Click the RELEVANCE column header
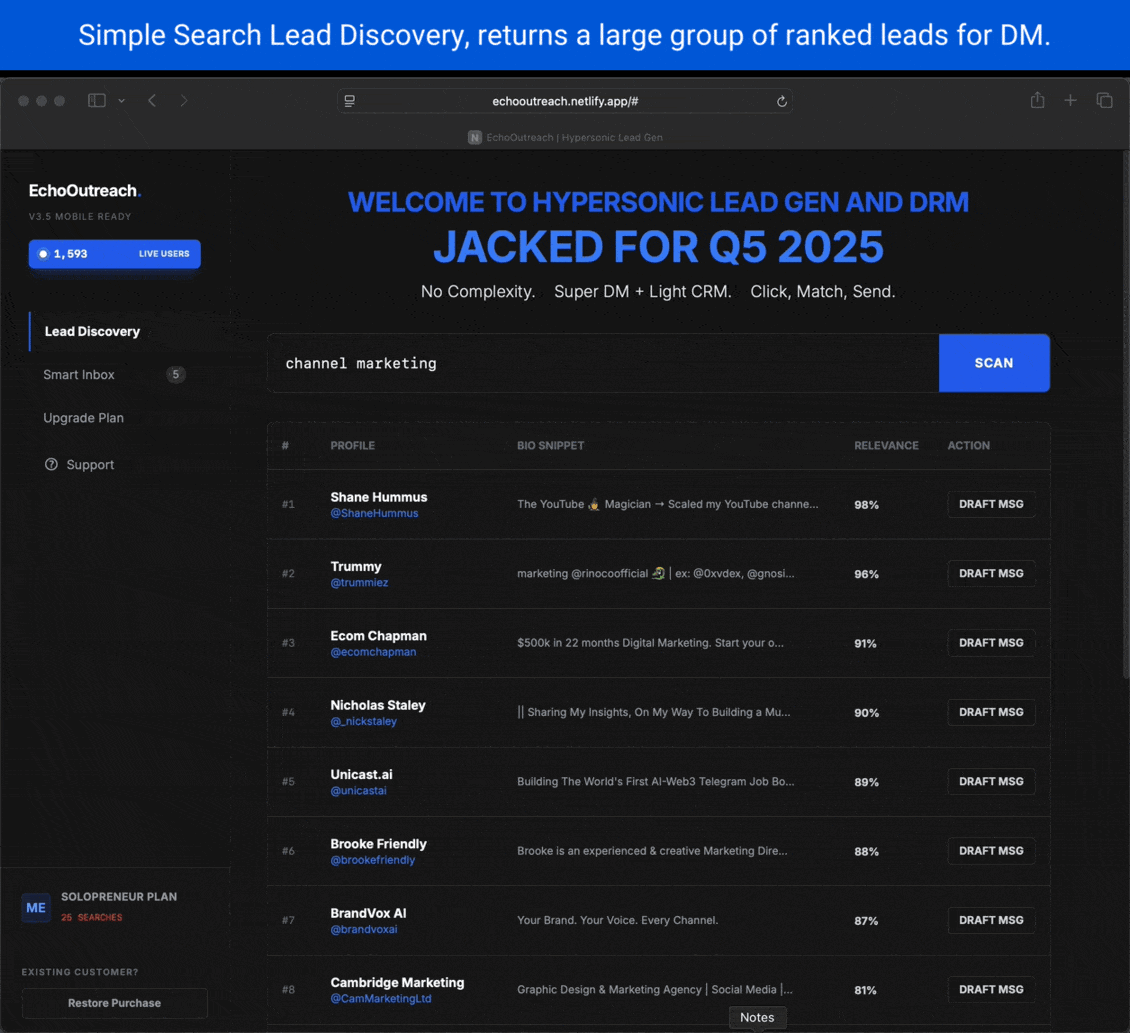Screen dimensions: 1130x1033 [x=886, y=445]
